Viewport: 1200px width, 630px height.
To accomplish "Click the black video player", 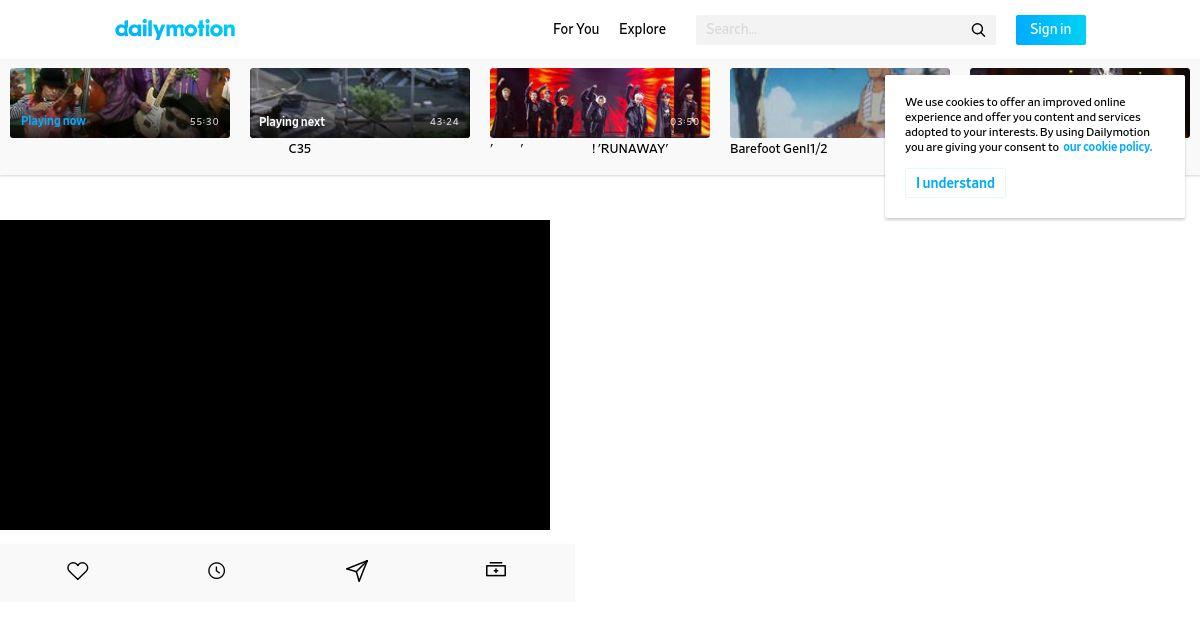I will 275,375.
